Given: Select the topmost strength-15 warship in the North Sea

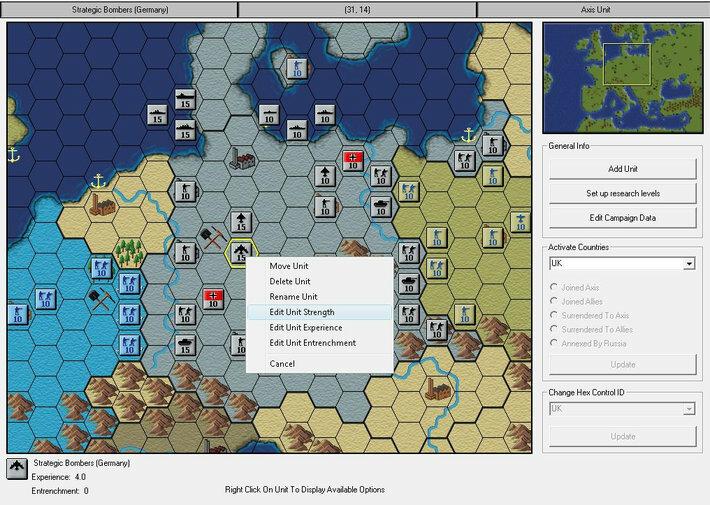Looking at the screenshot, I should (x=185, y=99).
